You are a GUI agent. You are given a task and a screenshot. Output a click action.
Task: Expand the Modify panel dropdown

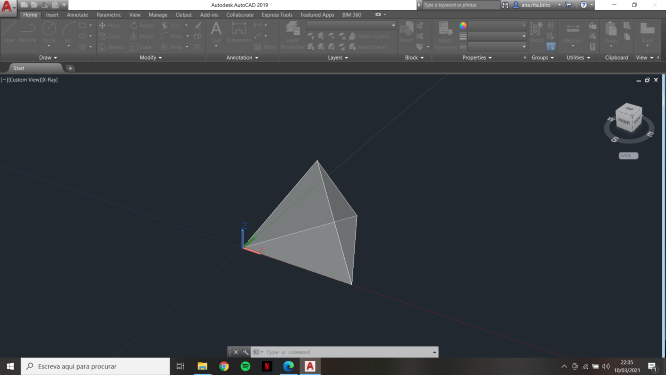(x=151, y=57)
